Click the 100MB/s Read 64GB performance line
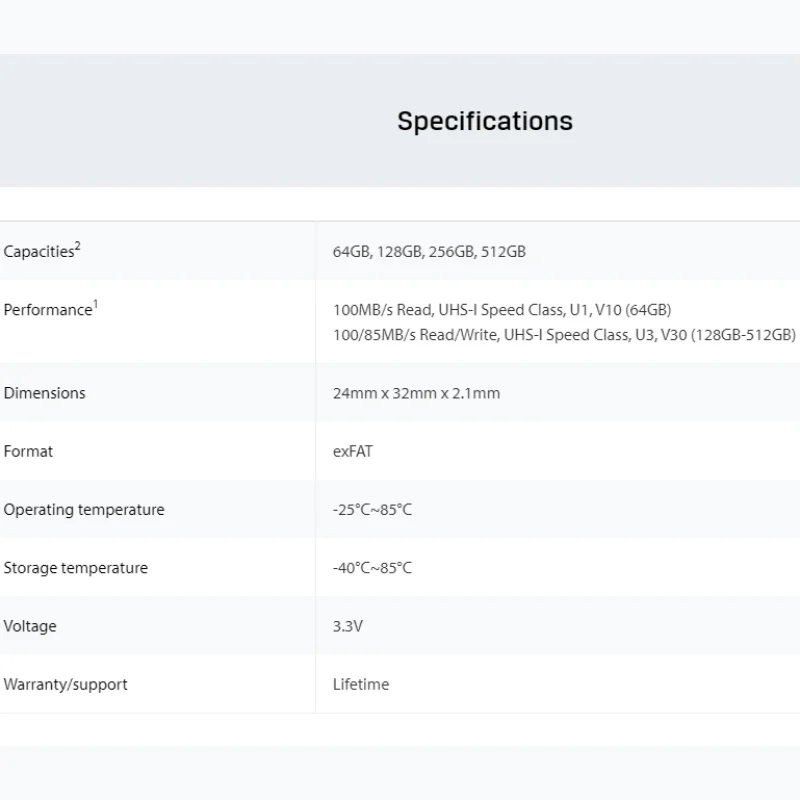The height and width of the screenshot is (800, 800). click(x=502, y=310)
